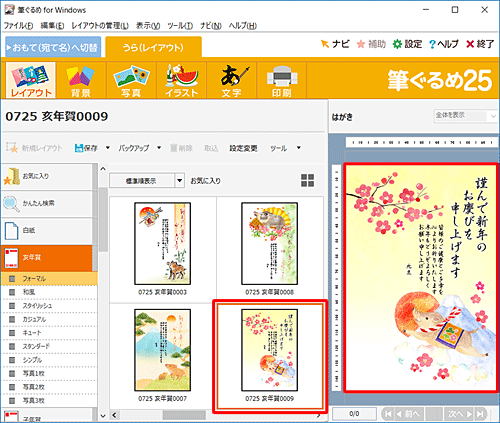Go to next page 次へ
500x423 pixels.
tap(459, 414)
